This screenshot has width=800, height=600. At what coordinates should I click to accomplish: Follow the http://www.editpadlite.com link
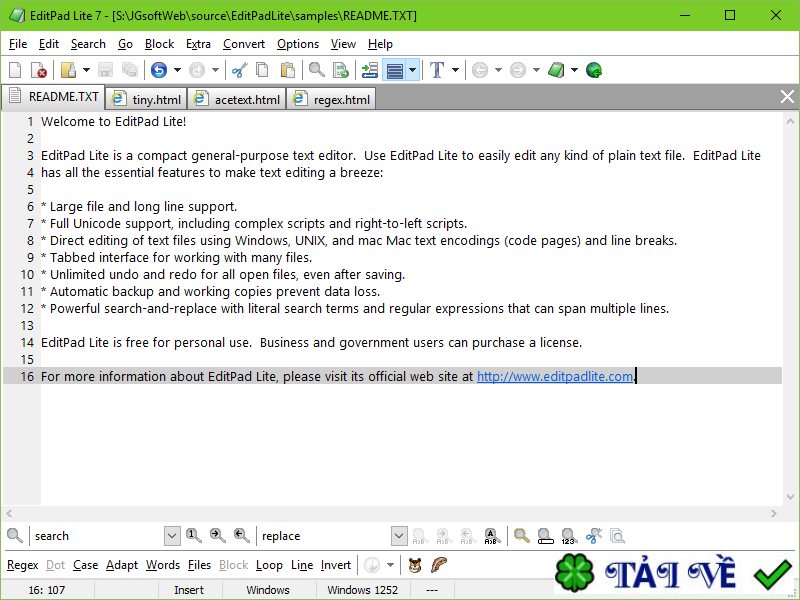[555, 377]
